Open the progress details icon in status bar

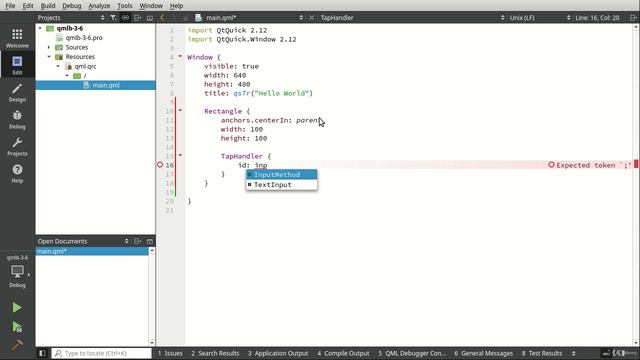pos(607,353)
